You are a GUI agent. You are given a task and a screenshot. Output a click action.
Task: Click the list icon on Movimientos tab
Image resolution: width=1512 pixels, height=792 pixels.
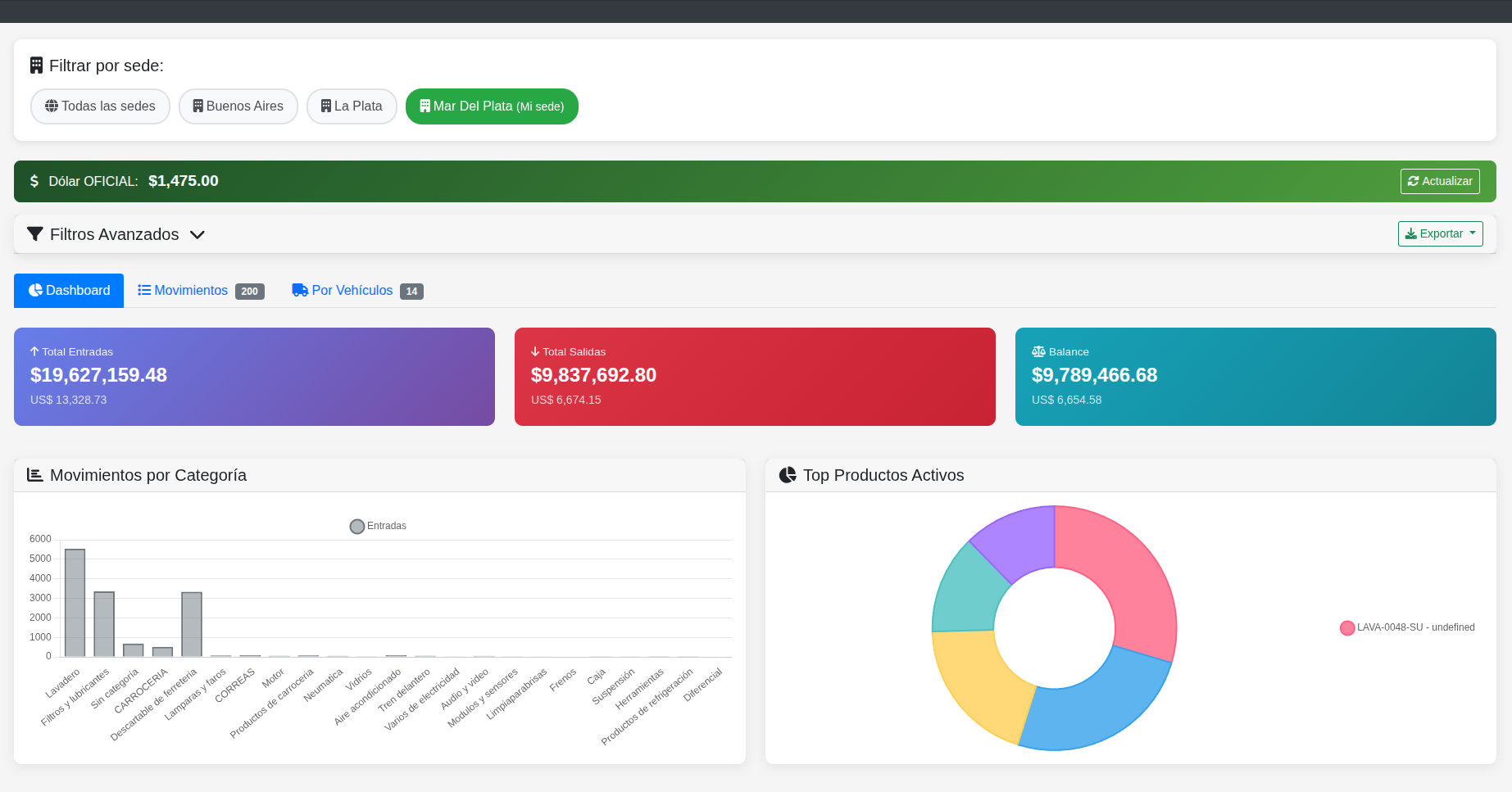click(144, 291)
